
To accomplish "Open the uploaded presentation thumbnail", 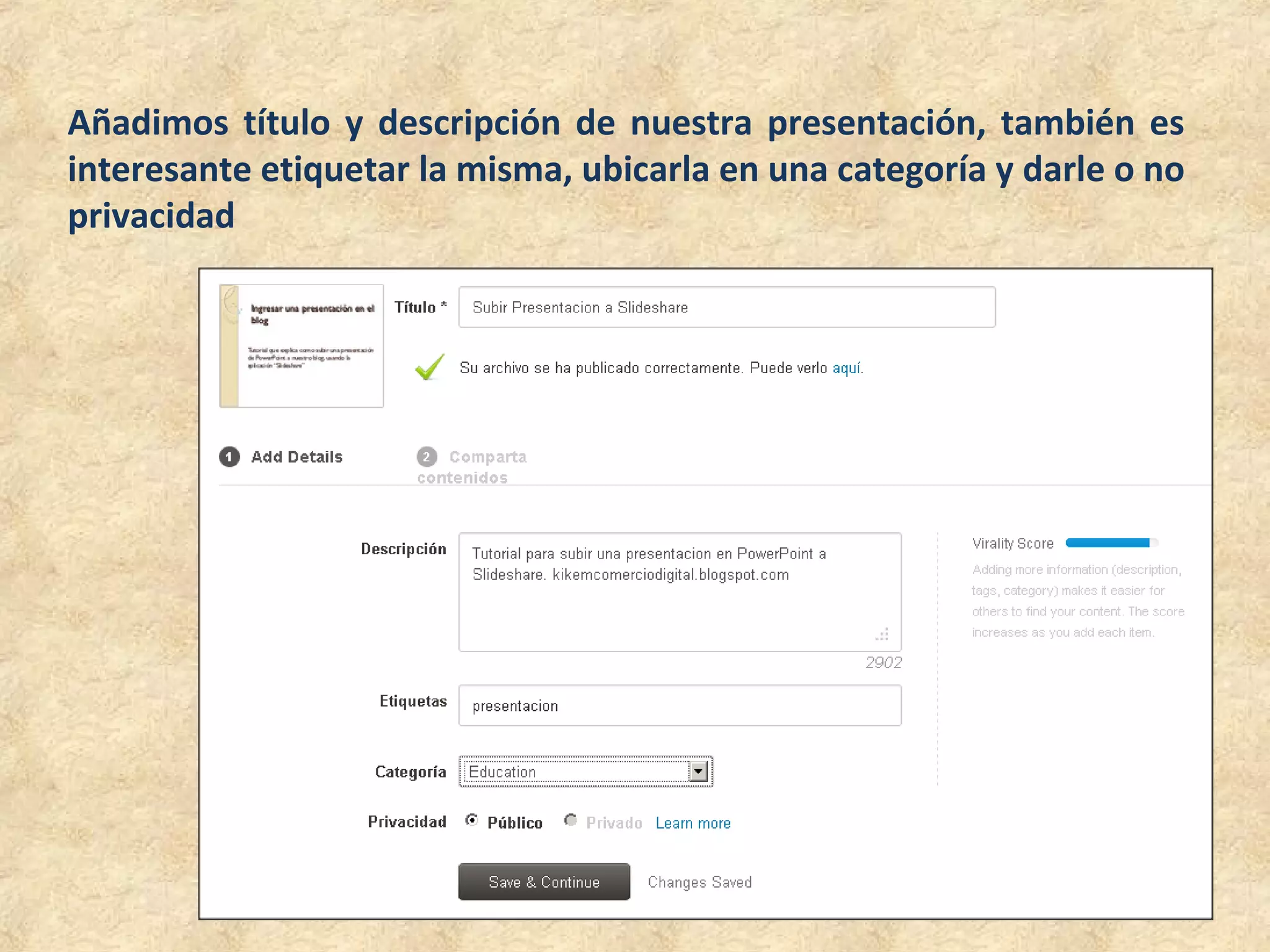I will click(301, 346).
